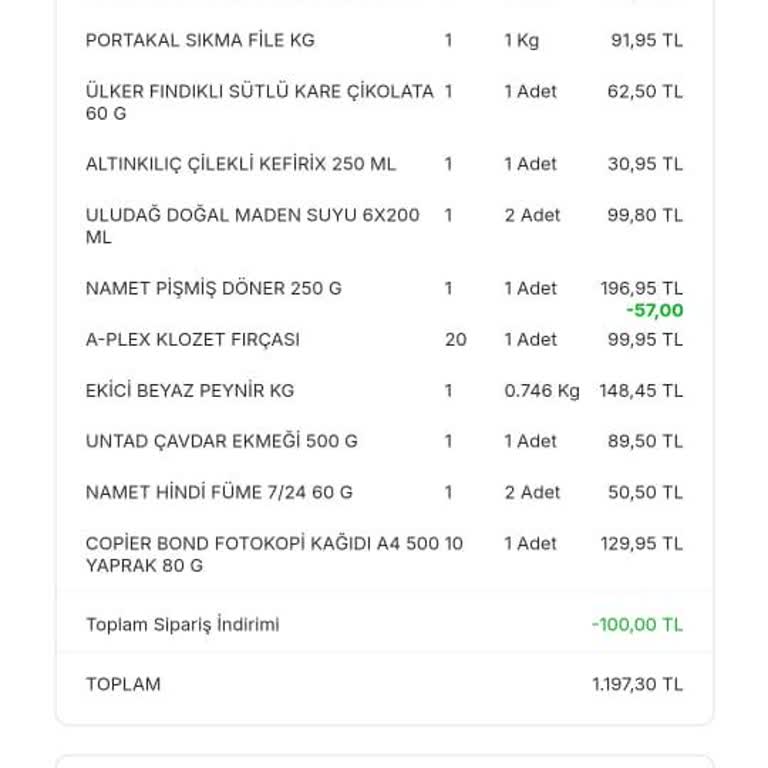Viewport: 768px width, 768px height.
Task: Click NAMET PİŞMİŞ DÖNER 250 G product
Action: 213,289
